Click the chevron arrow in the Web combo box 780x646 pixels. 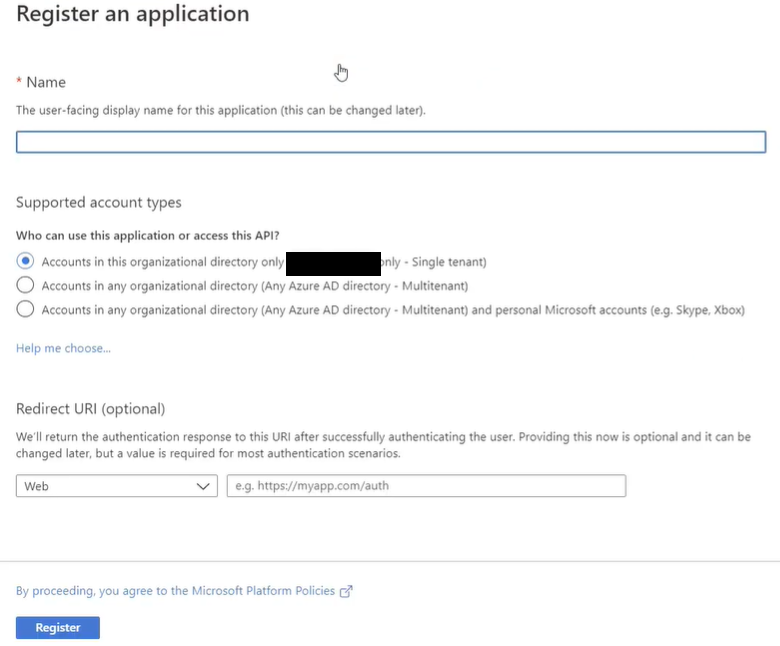[204, 486]
